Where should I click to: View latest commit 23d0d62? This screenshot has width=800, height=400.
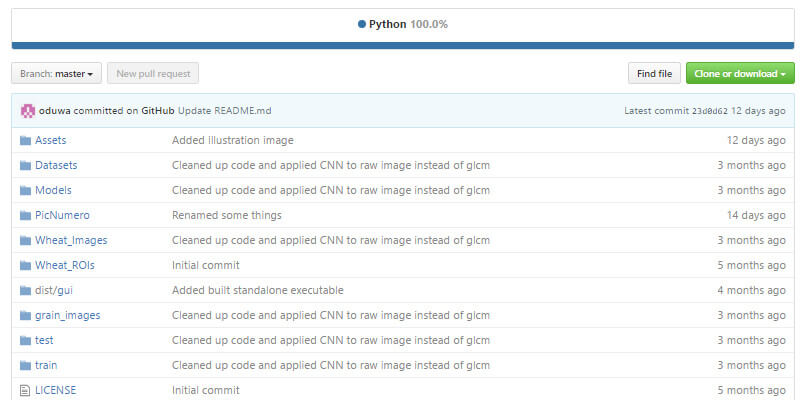[713, 110]
